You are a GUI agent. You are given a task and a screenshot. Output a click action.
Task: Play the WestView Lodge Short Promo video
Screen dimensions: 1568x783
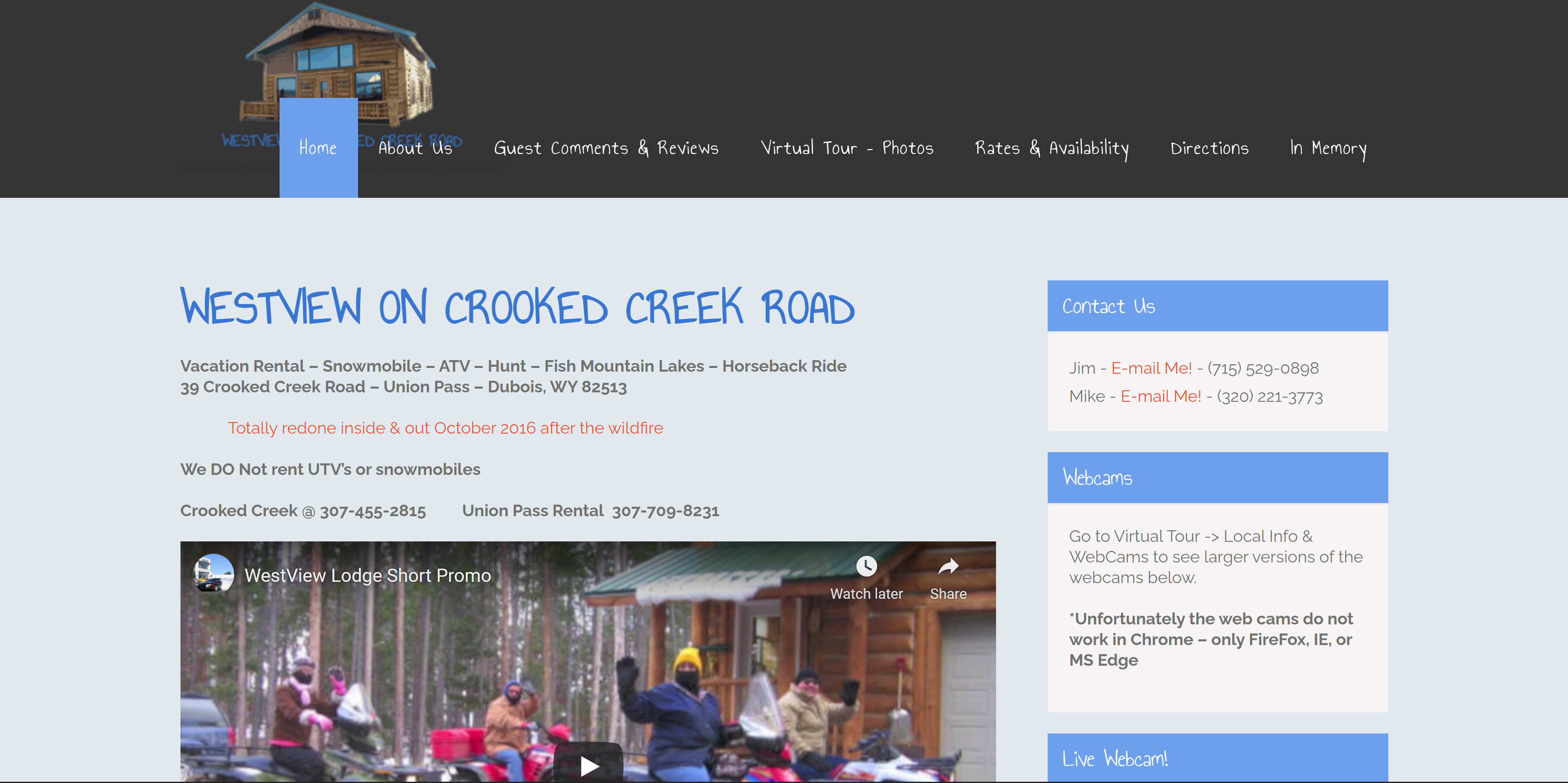pos(588,764)
